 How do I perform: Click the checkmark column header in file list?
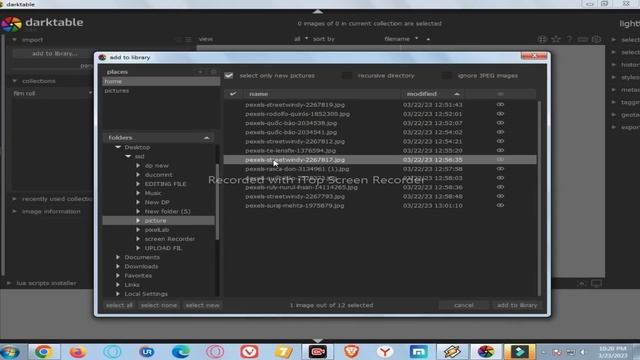[233, 94]
